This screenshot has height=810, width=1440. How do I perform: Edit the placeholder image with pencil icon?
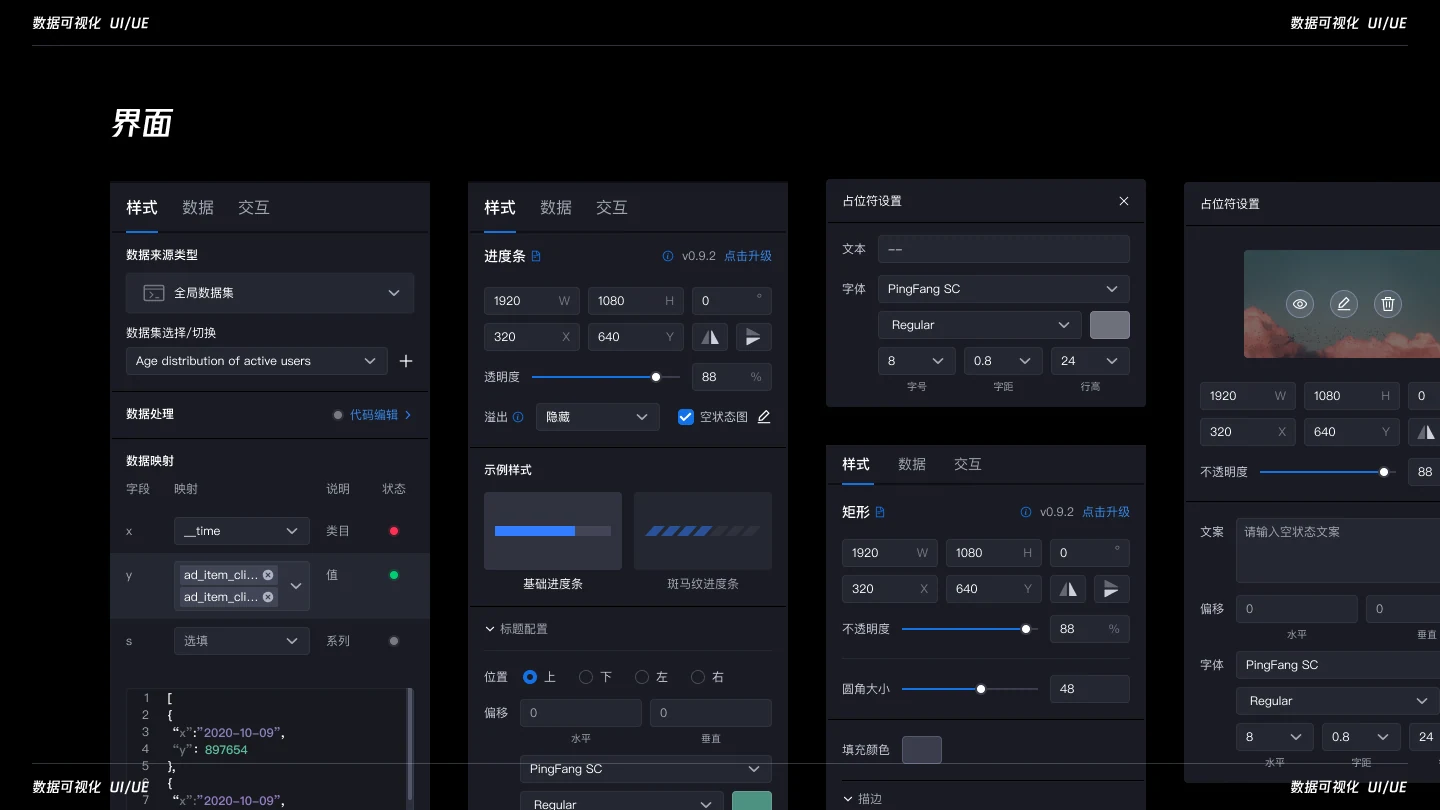point(1344,304)
